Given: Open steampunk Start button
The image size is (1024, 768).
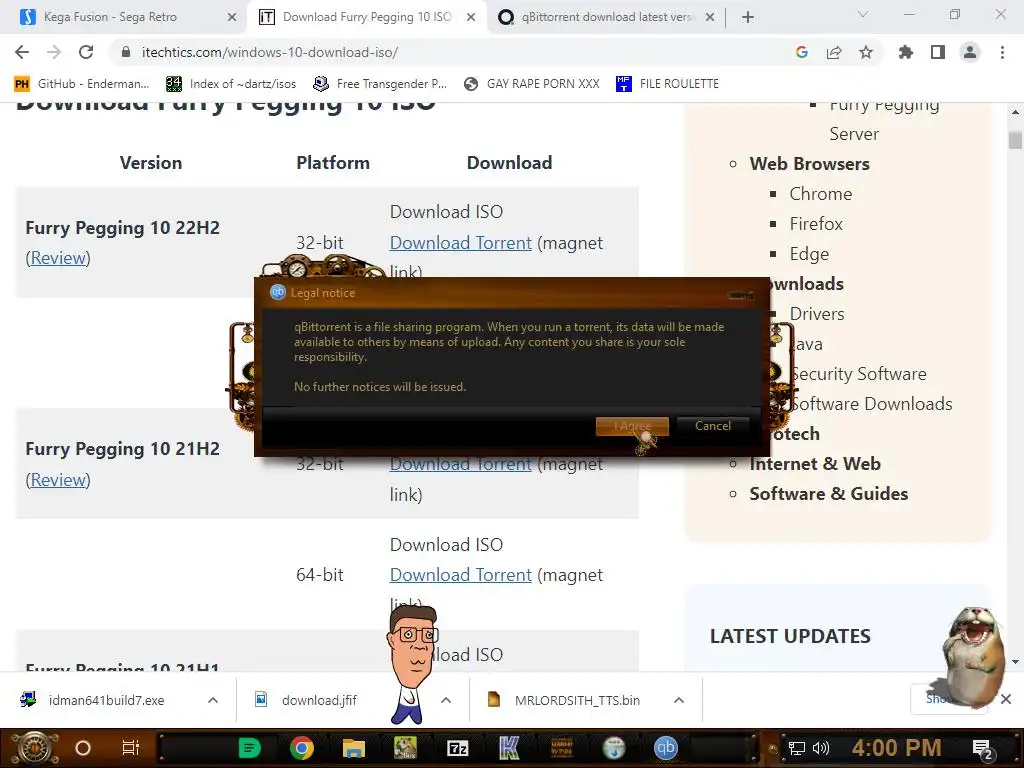Looking at the screenshot, I should click(x=34, y=748).
